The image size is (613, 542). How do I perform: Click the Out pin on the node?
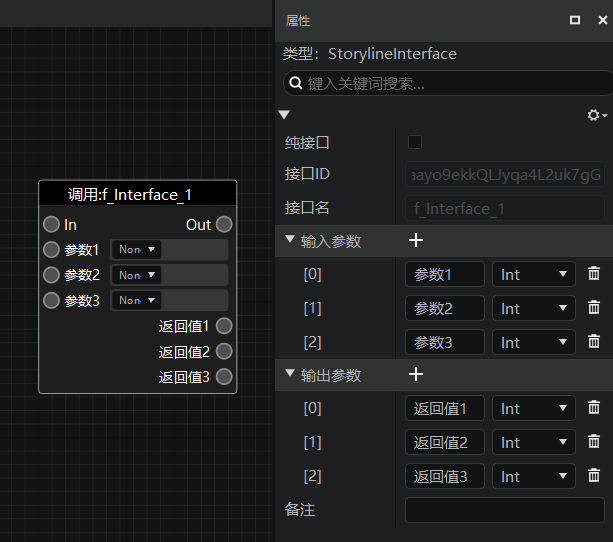coord(224,224)
